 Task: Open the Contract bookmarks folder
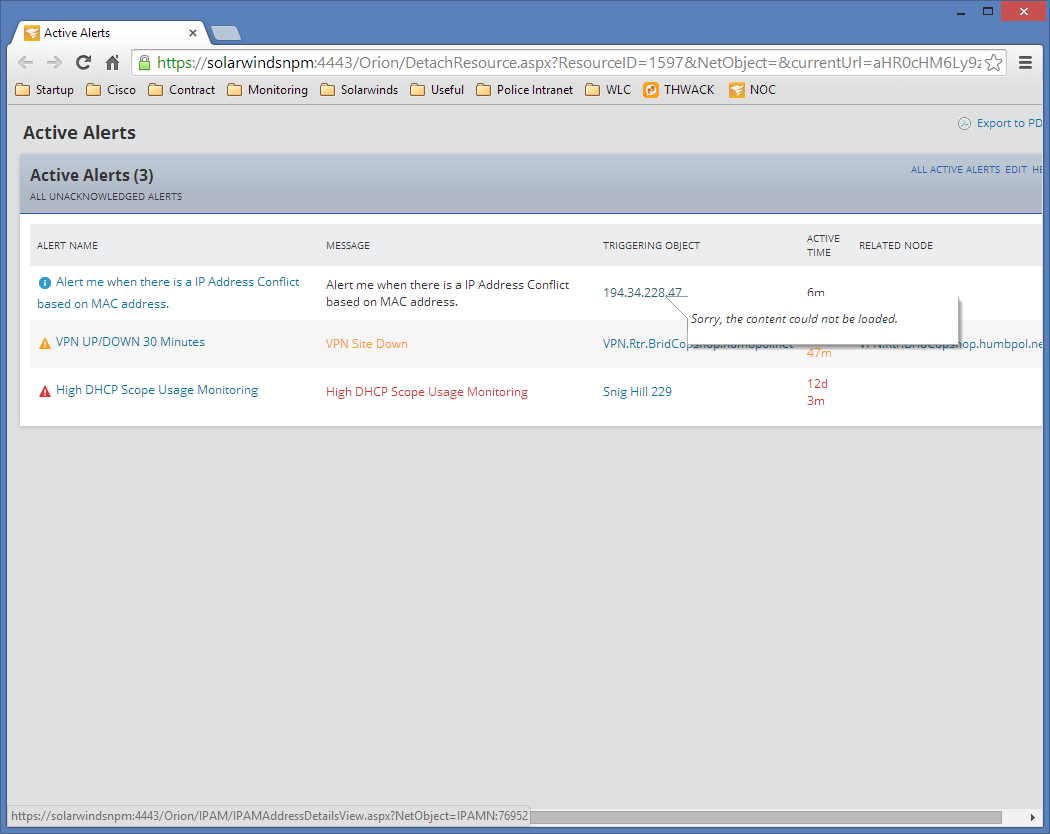click(181, 90)
